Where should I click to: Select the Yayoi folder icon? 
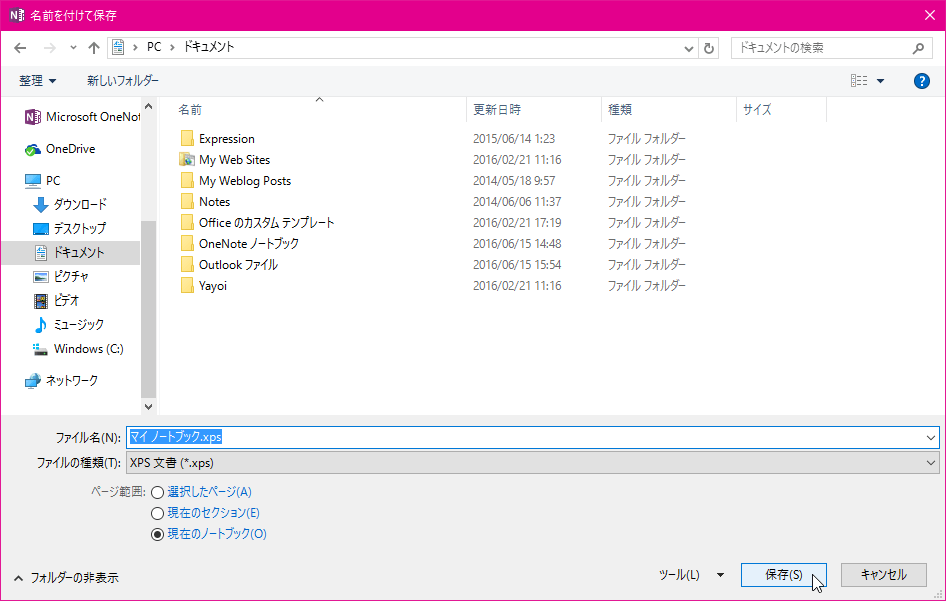[187, 285]
